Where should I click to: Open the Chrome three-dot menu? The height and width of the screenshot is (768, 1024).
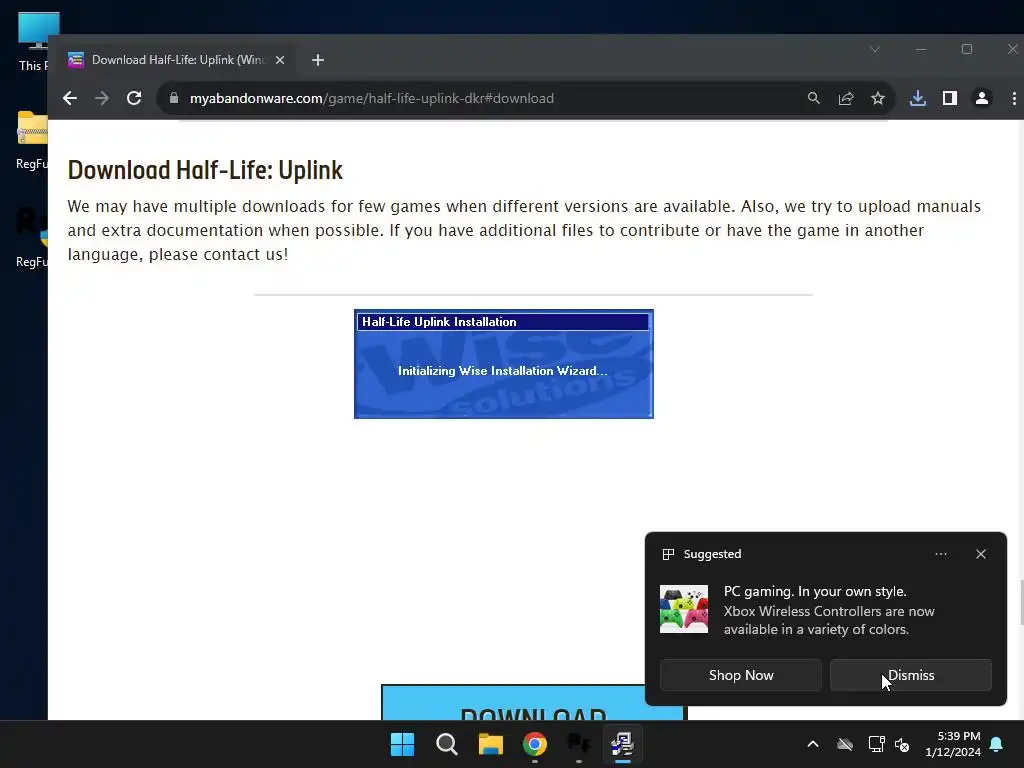1014,98
